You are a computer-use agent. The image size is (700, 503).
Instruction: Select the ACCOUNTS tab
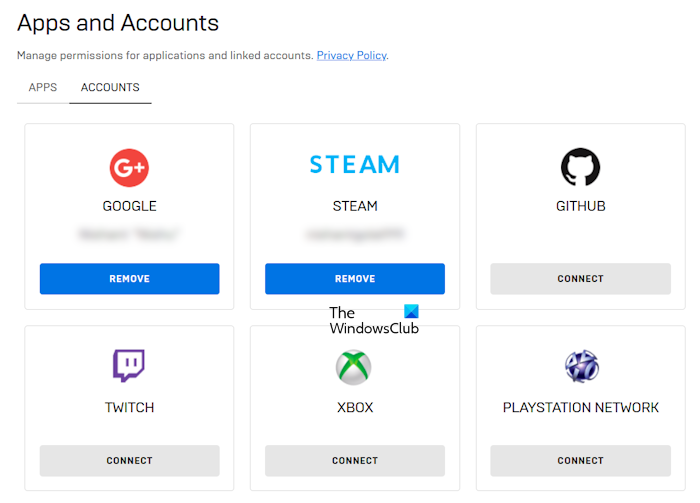110,88
